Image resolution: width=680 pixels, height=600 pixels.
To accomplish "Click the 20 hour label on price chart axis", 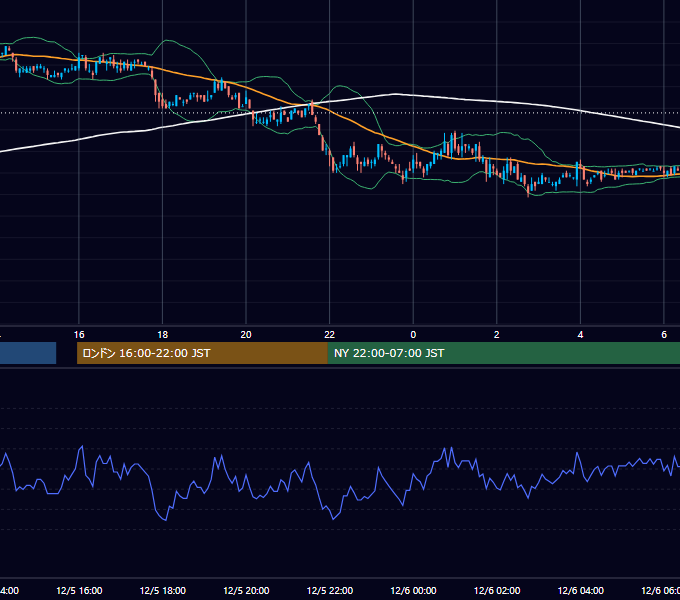I will click(246, 335).
